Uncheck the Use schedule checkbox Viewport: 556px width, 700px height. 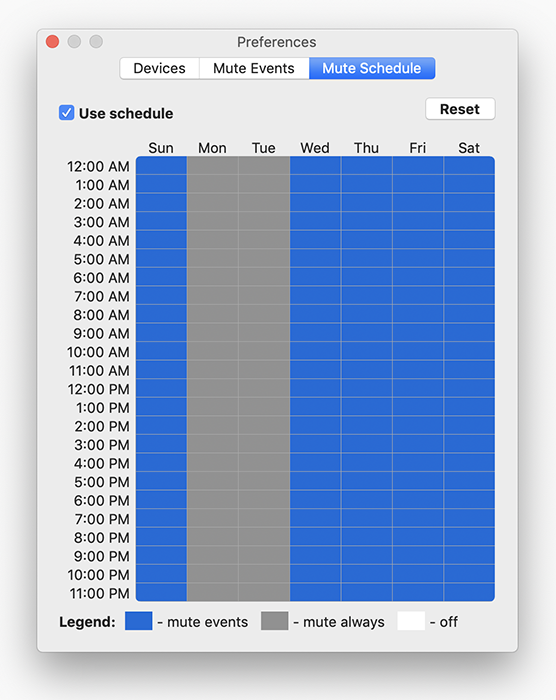[x=67, y=112]
